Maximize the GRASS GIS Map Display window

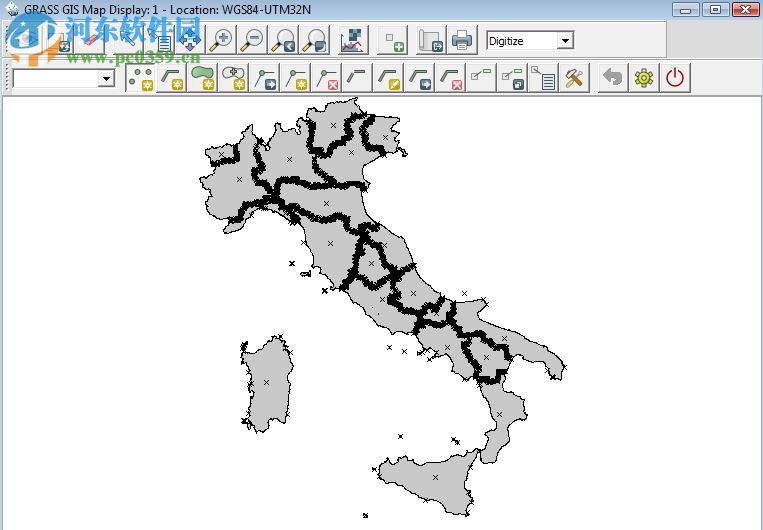pyautogui.click(x=715, y=10)
